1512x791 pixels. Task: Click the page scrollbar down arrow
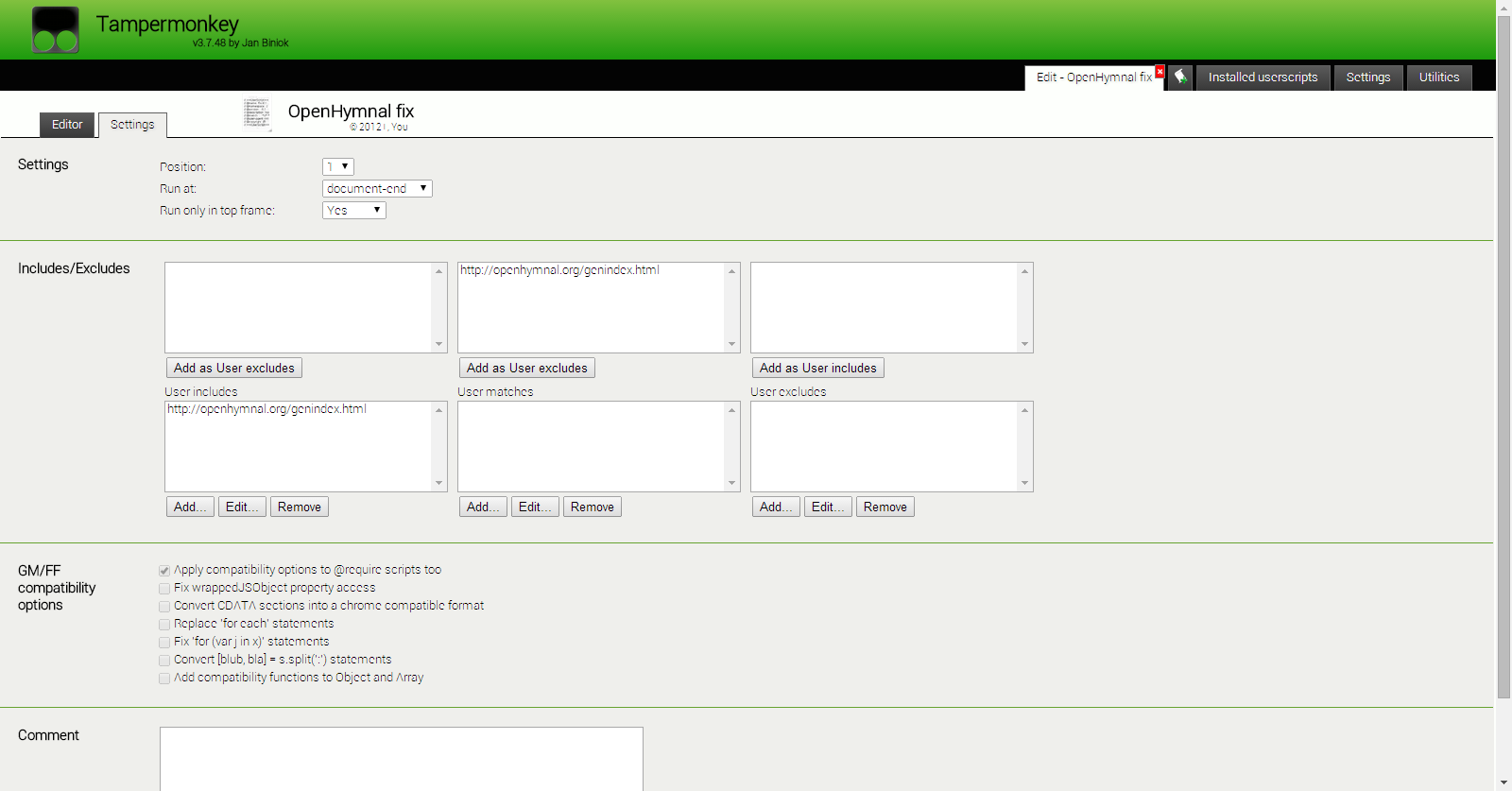coord(1503,783)
